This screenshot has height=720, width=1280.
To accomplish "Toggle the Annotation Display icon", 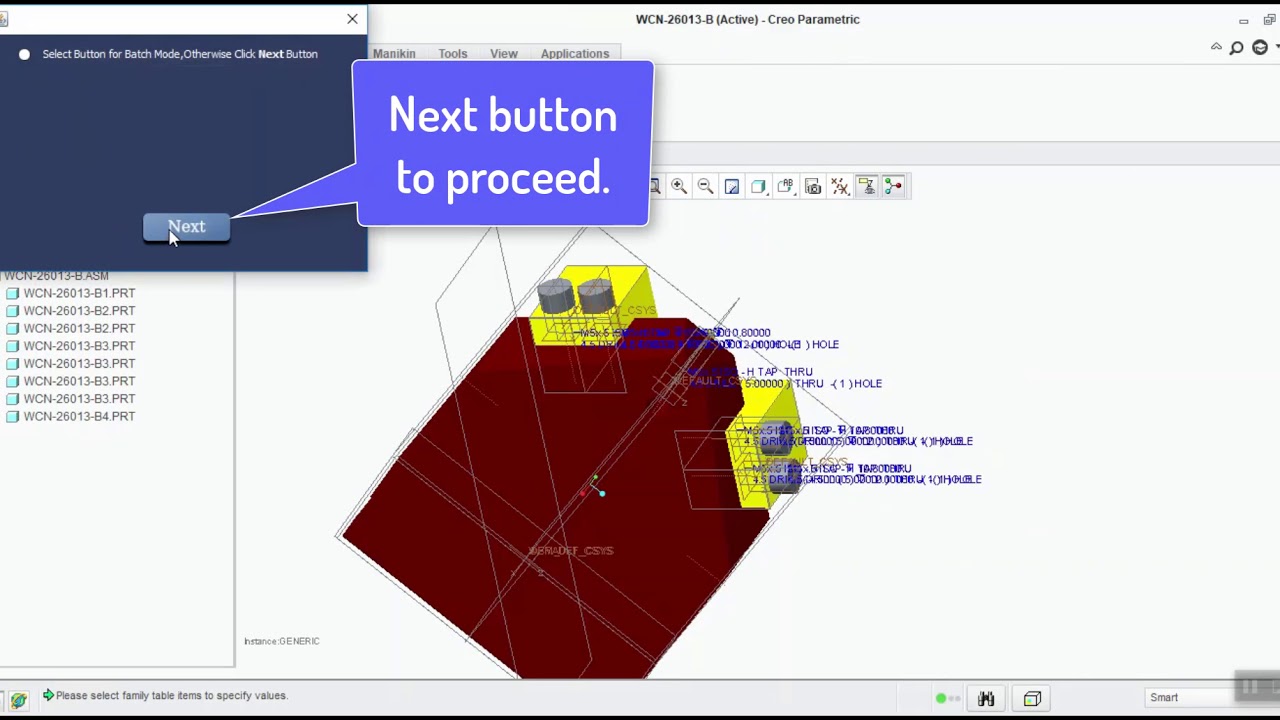I will tap(867, 186).
